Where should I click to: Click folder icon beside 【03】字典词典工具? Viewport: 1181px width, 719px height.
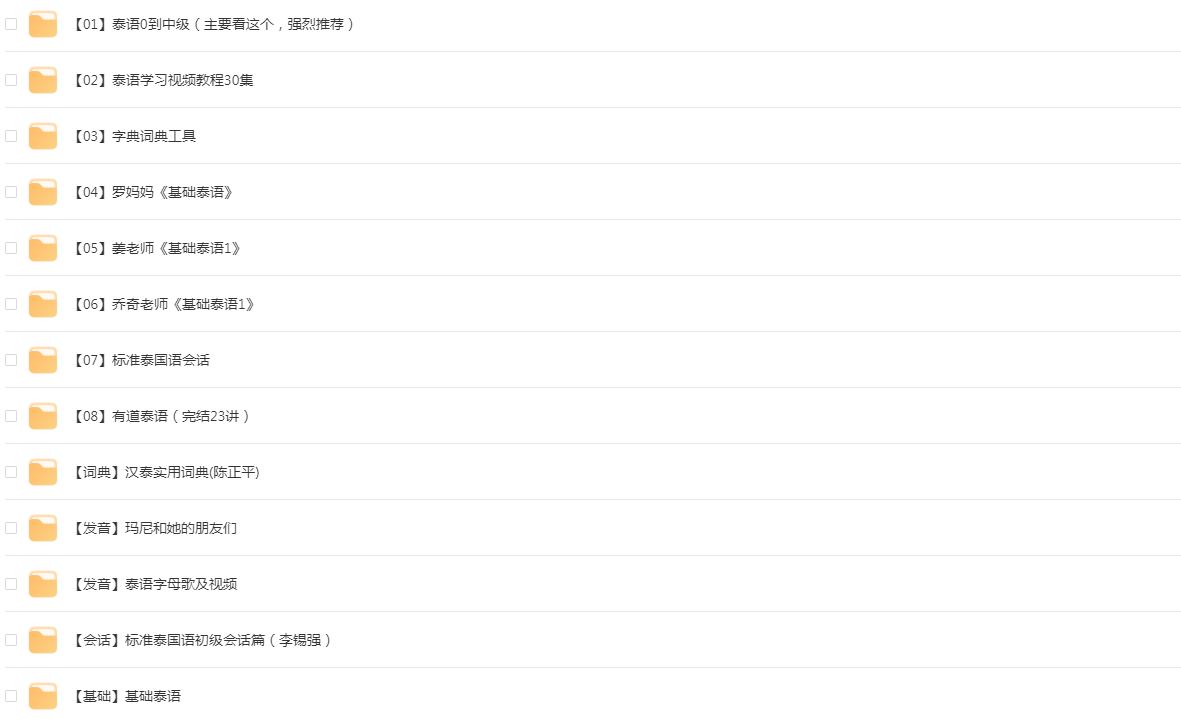(43, 136)
